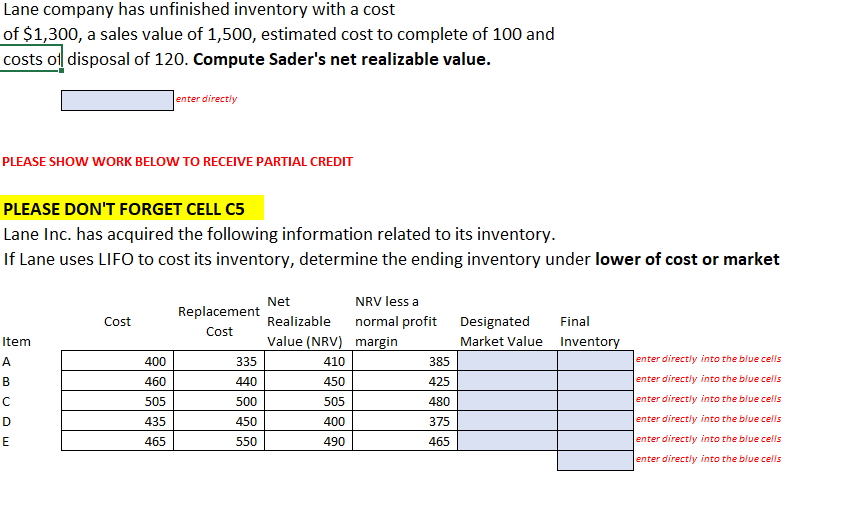This screenshot has height=530, width=841.
Task: Click the Replacement Cost column header
Action: pyautogui.click(x=219, y=321)
